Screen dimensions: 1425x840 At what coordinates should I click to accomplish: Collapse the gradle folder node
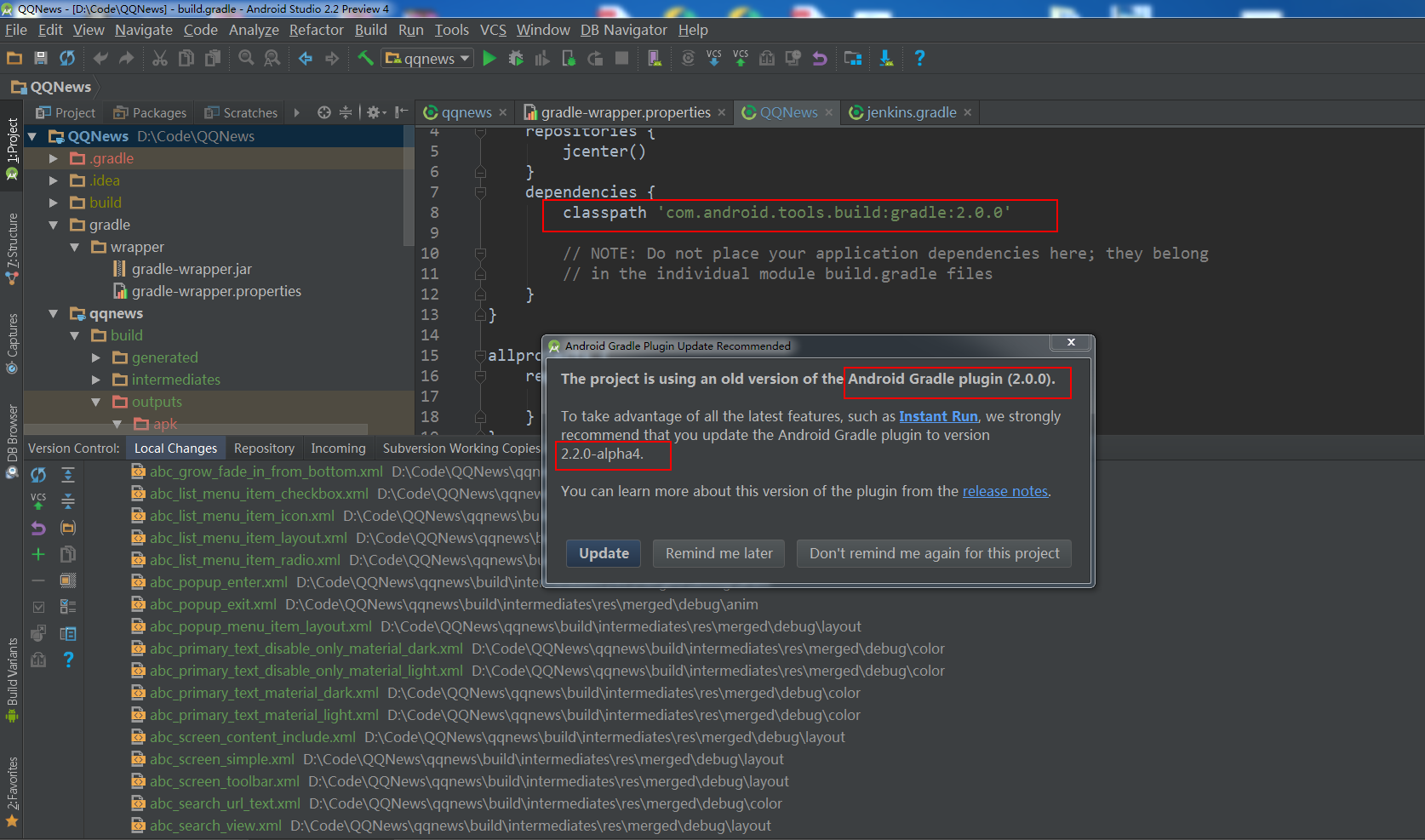54,225
